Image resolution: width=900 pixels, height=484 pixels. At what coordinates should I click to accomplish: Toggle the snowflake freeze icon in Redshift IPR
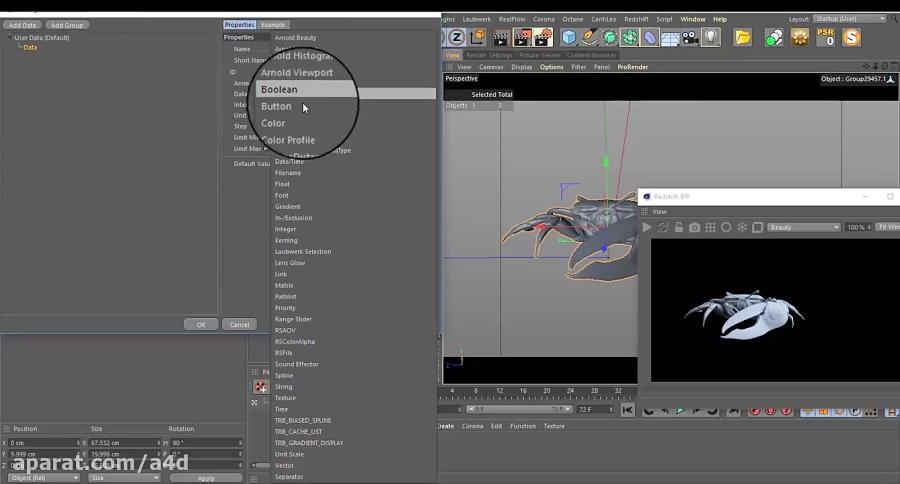coord(742,228)
